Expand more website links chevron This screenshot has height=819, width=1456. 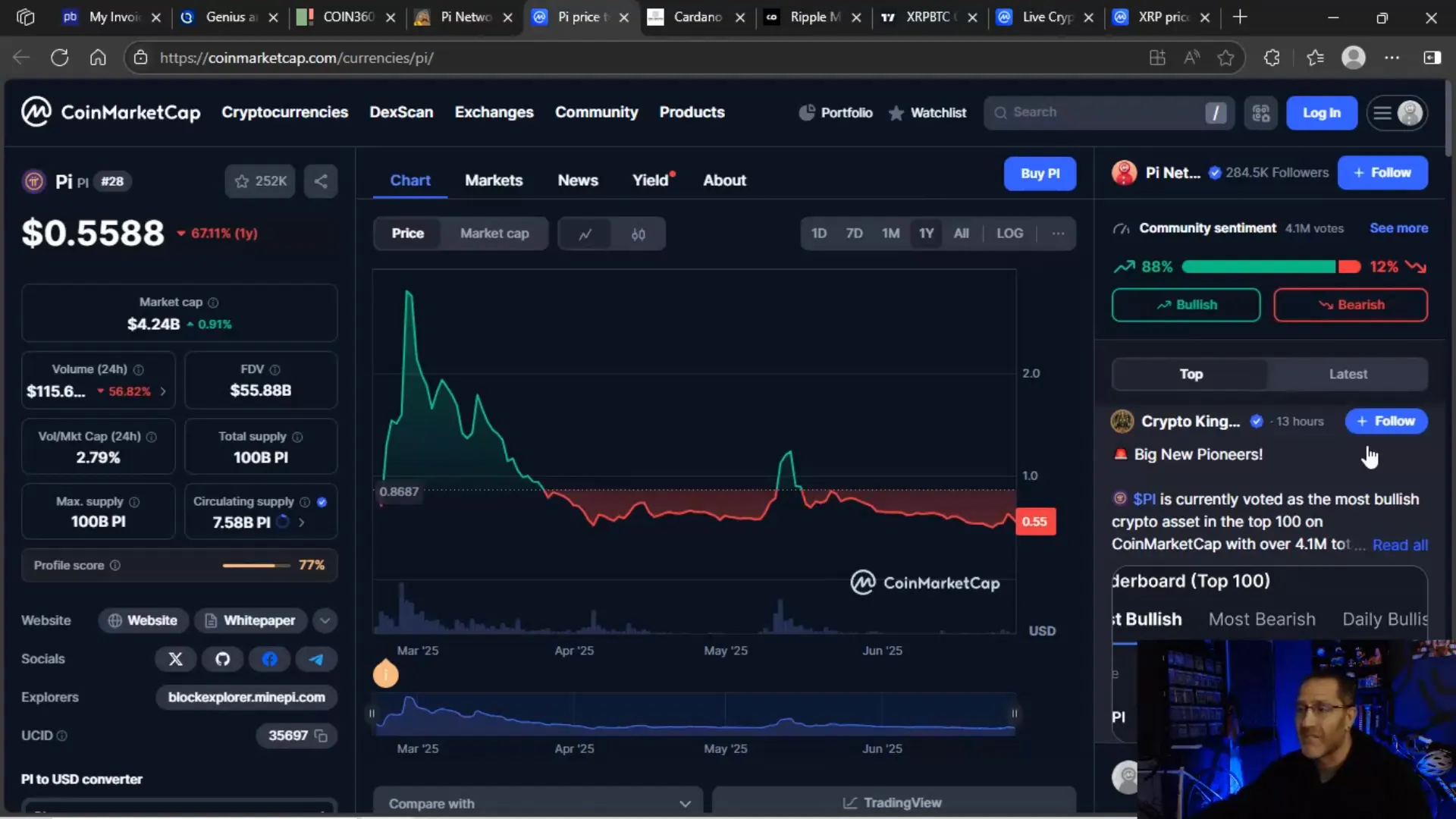pyautogui.click(x=325, y=620)
